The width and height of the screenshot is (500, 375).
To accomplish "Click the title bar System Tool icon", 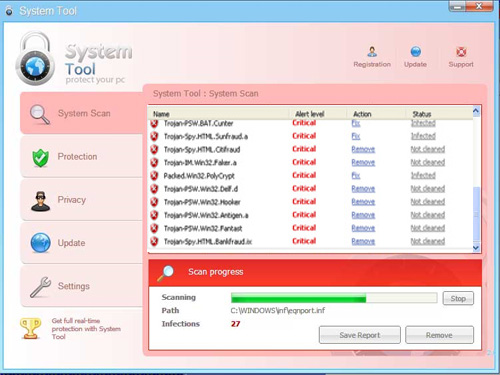I will [x=9, y=11].
